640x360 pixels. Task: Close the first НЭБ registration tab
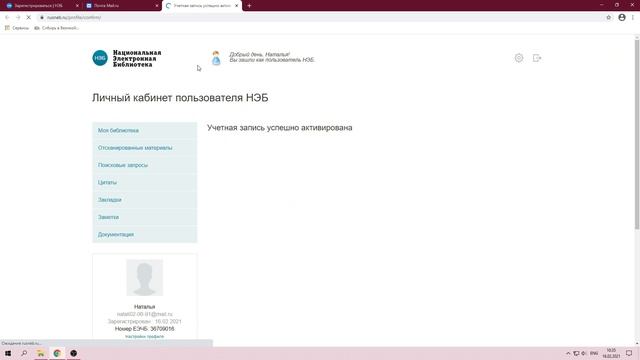click(77, 6)
